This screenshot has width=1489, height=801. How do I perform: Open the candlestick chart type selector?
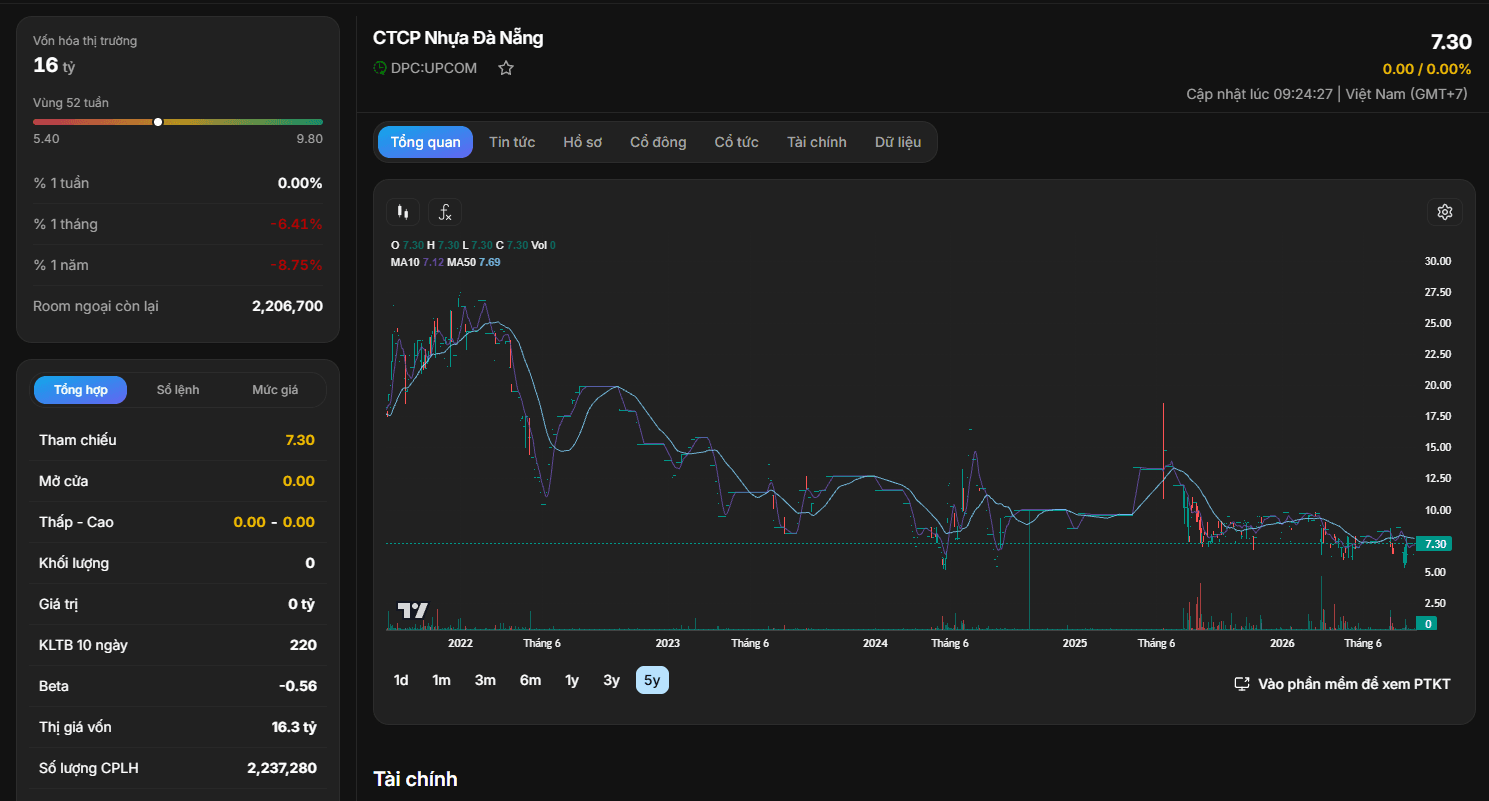click(x=403, y=212)
